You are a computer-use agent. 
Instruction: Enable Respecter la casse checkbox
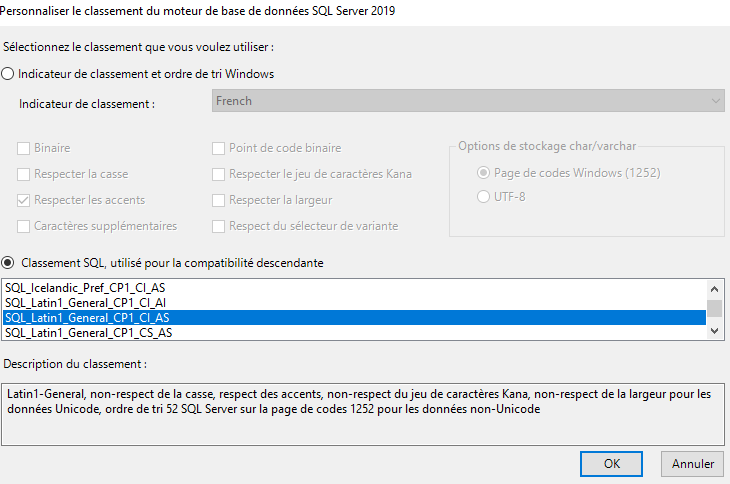(24, 174)
